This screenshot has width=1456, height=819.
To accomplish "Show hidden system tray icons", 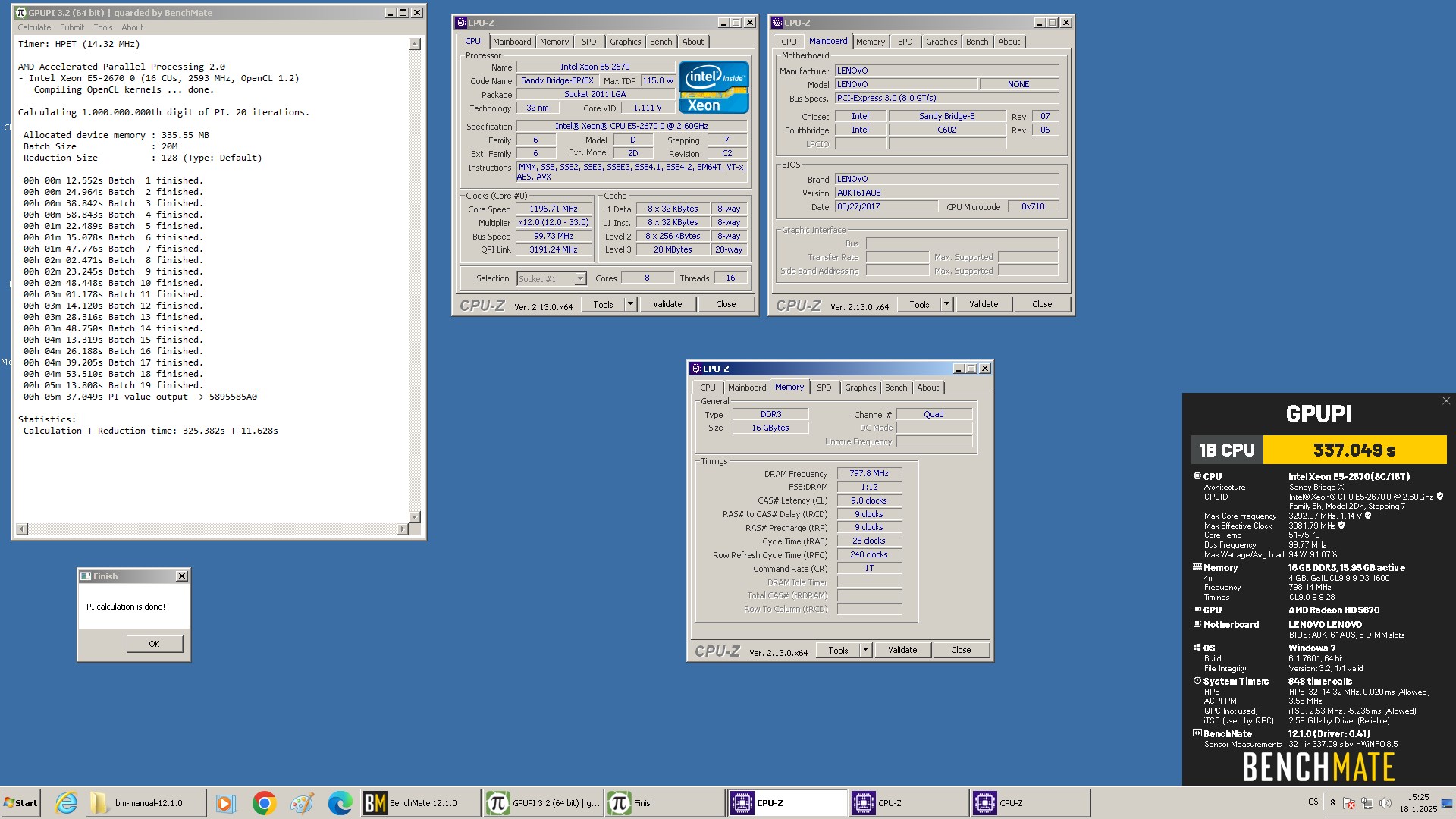I will point(1332,802).
